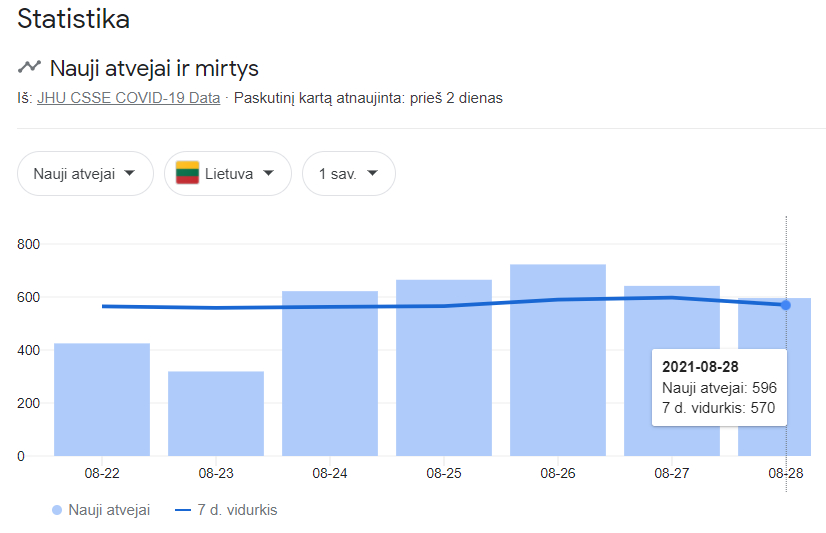Expand the Lietuva country selector
Viewport: 826px width, 533px height.
click(x=228, y=173)
